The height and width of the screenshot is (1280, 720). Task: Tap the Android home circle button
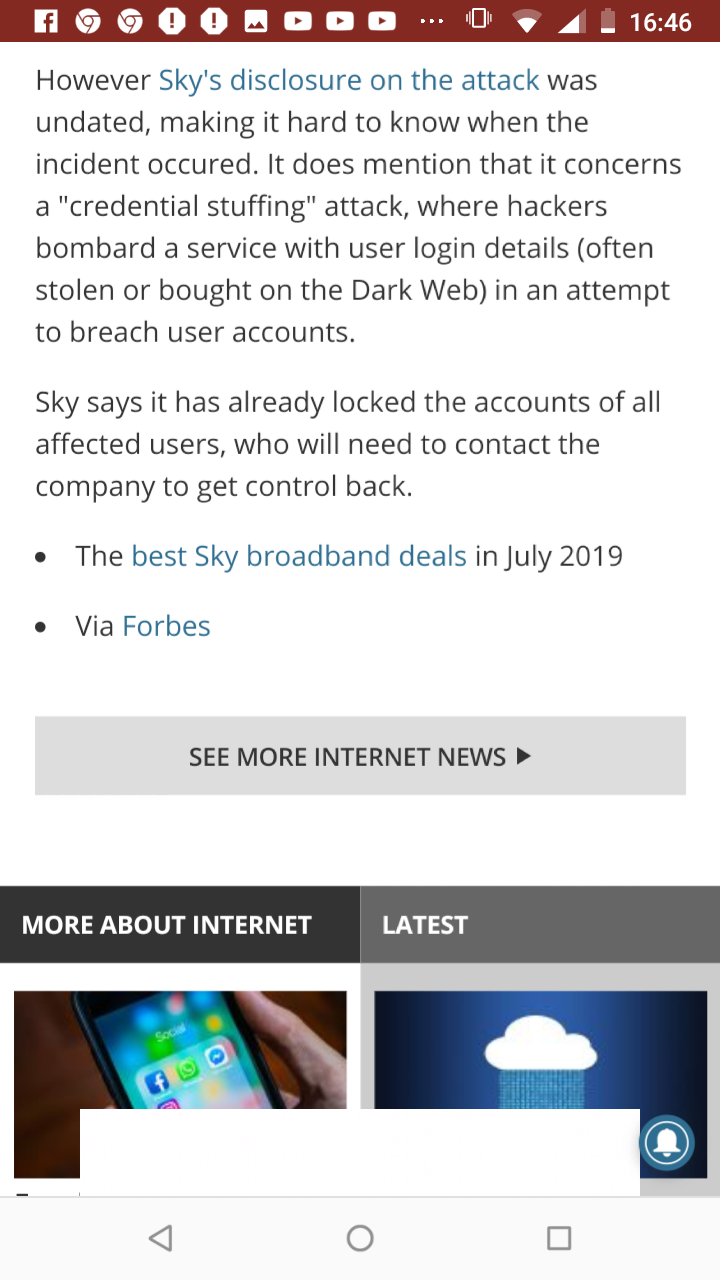click(360, 1238)
